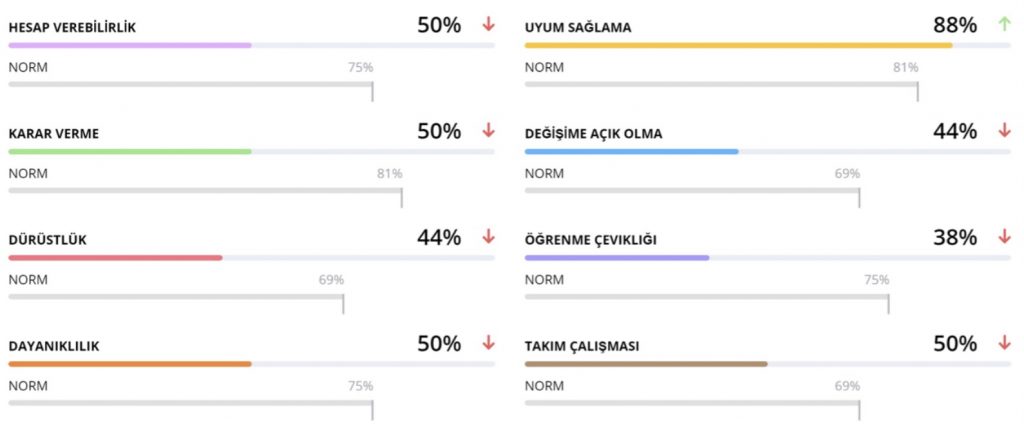The image size is (1024, 439).
Task: Select the DÜRÜSTLÜK competency title
Action: tap(48, 240)
